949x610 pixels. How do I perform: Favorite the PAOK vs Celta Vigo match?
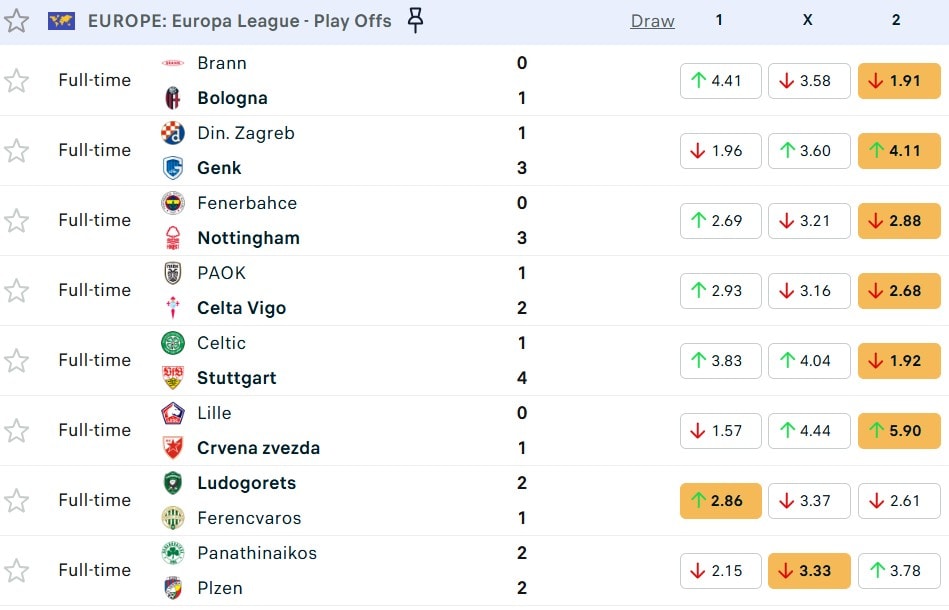(x=17, y=291)
